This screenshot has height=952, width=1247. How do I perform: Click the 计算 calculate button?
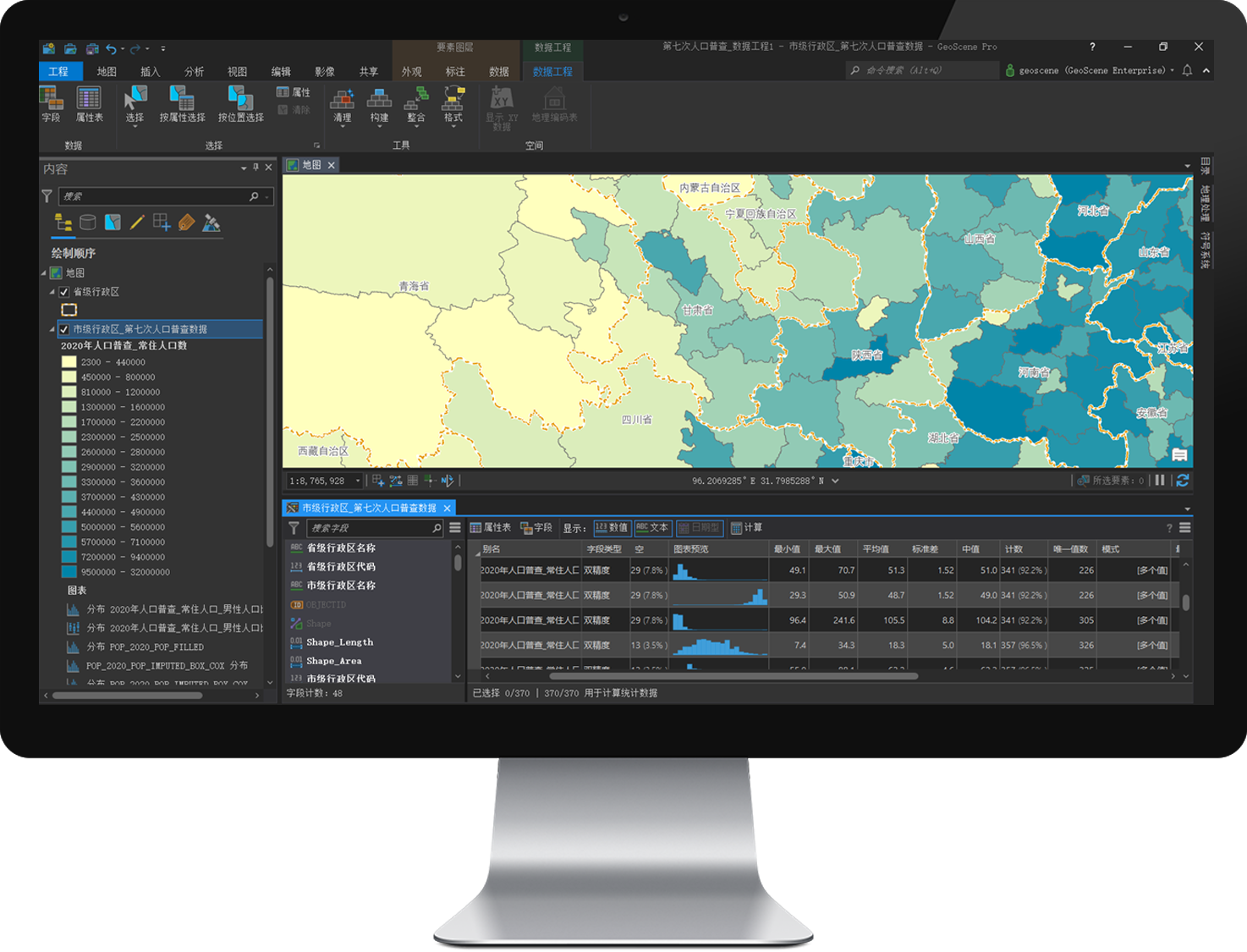746,527
